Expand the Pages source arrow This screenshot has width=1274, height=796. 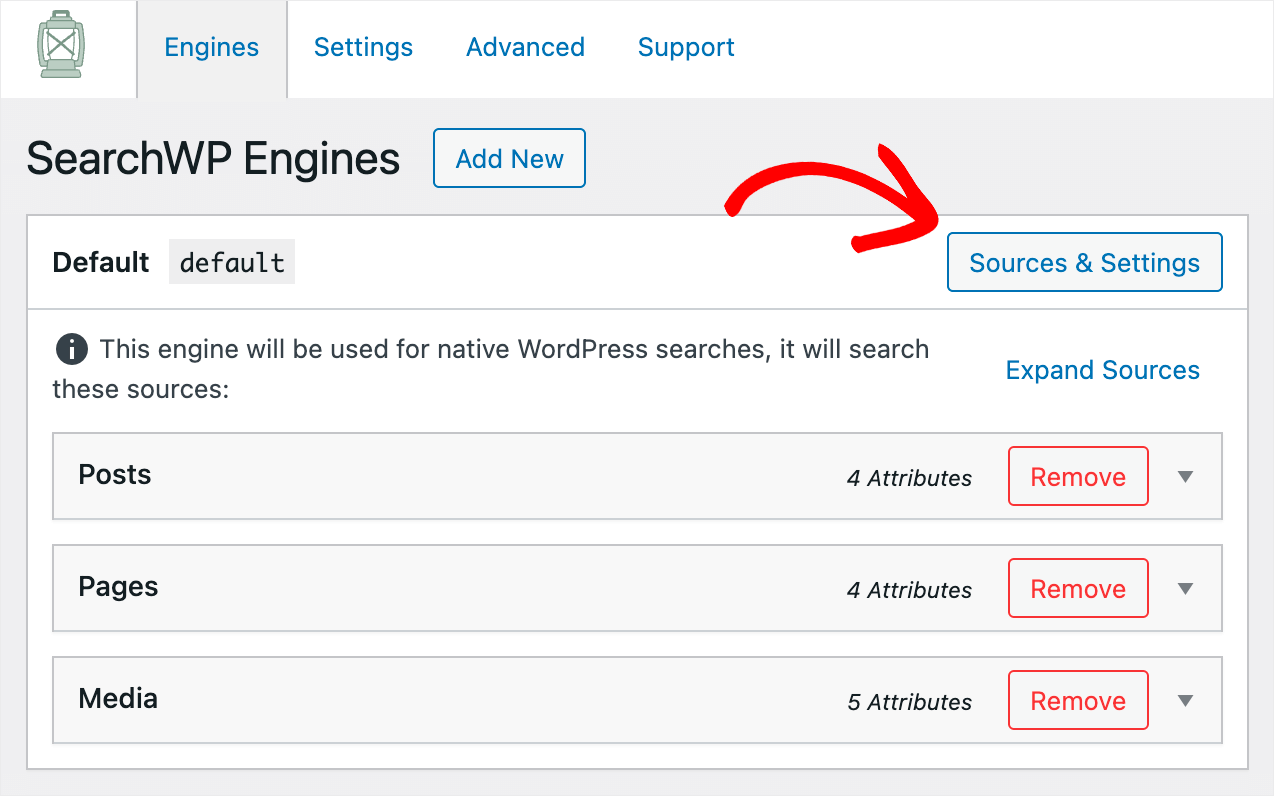point(1186,589)
